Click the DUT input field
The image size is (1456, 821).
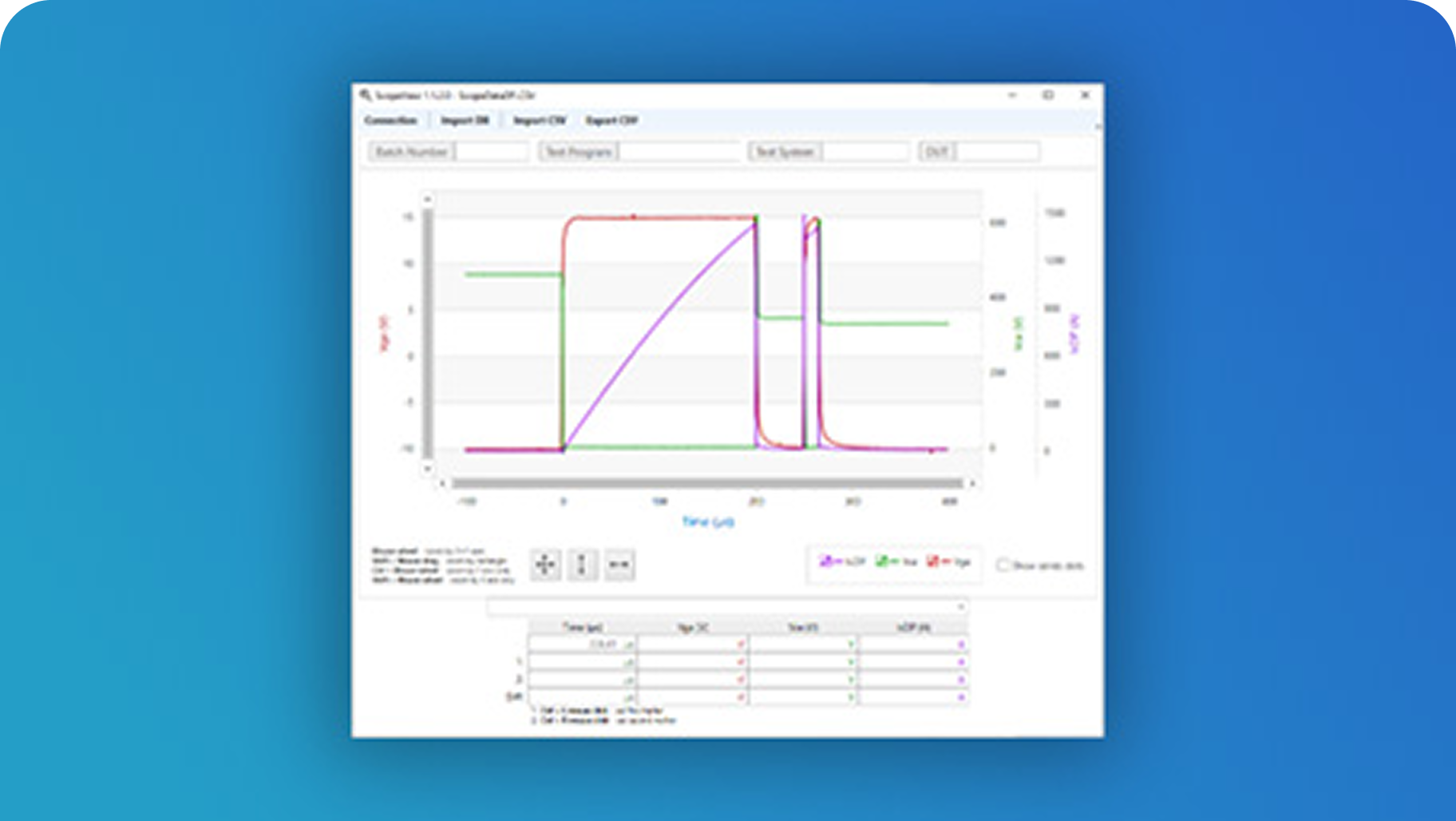998,151
